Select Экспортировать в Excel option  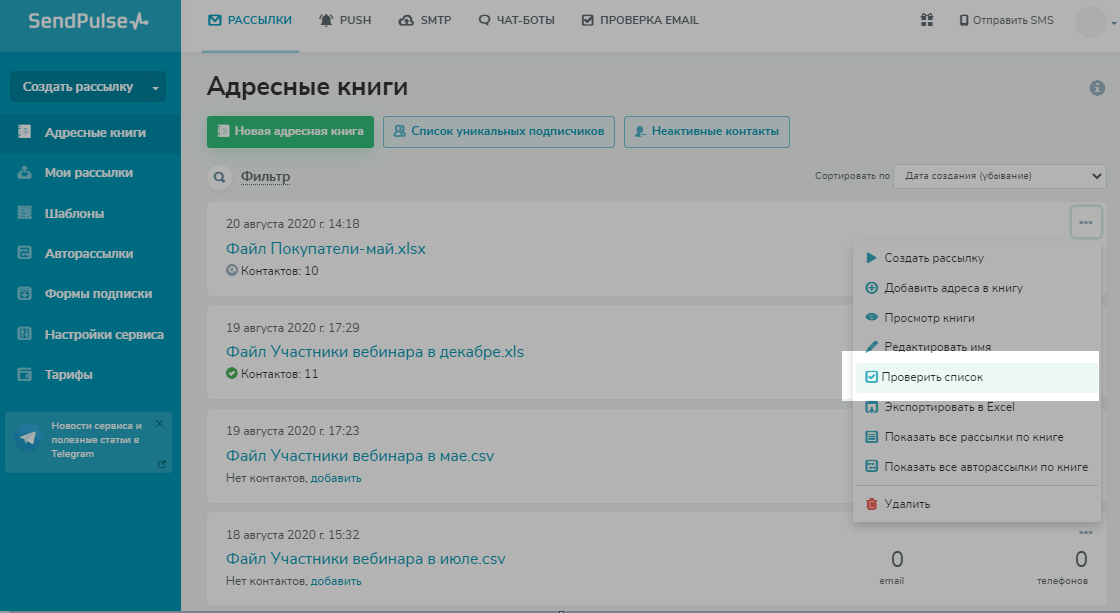976,407
